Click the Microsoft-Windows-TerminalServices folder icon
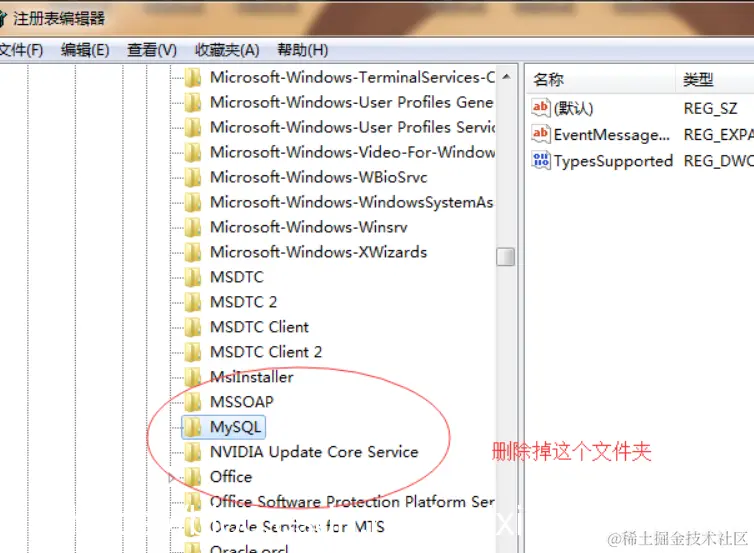The height and width of the screenshot is (553, 754). tap(193, 77)
